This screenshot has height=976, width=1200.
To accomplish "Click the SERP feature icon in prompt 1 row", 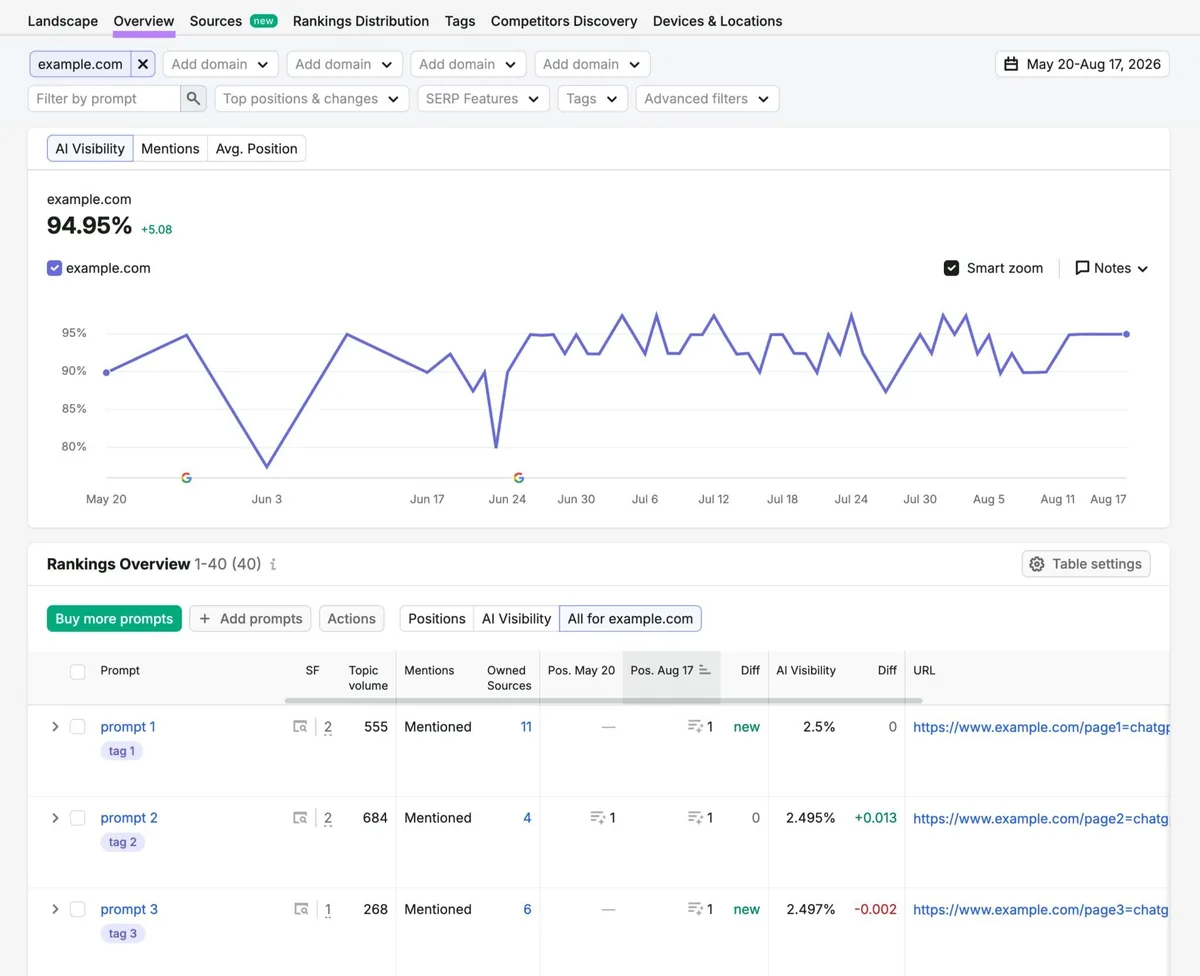I will (x=300, y=727).
